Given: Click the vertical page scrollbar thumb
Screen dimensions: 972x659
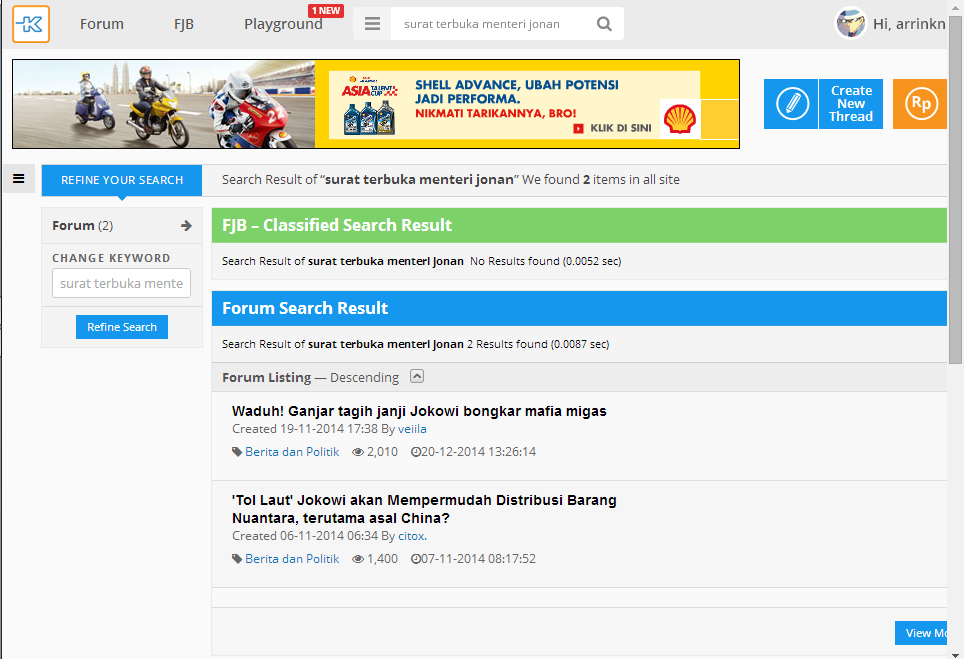Looking at the screenshot, I should coord(955,192).
